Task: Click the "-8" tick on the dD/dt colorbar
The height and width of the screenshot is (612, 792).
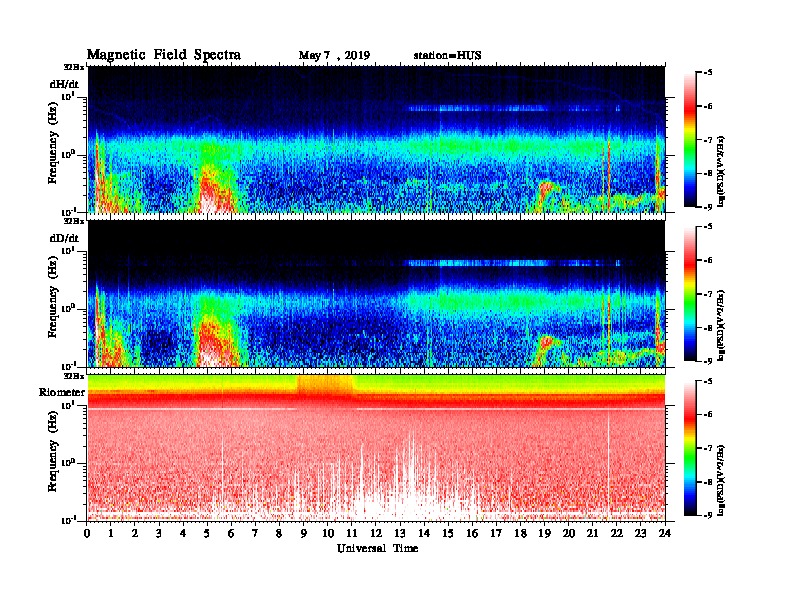Action: [x=708, y=328]
